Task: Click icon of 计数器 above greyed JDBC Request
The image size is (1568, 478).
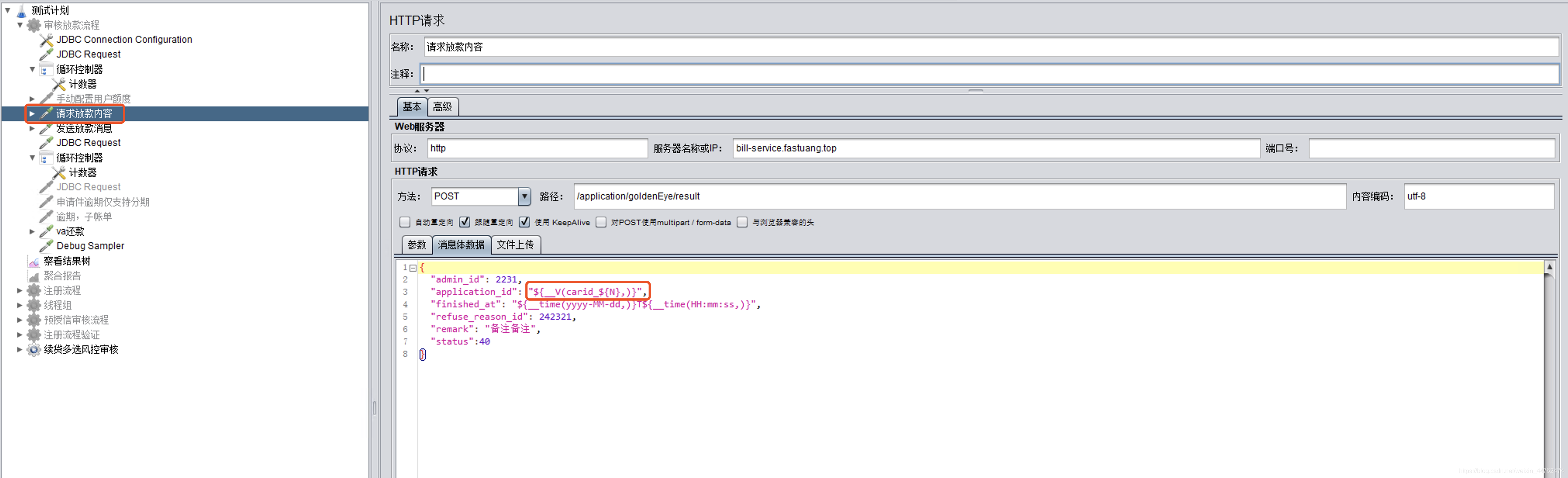Action: [x=59, y=172]
